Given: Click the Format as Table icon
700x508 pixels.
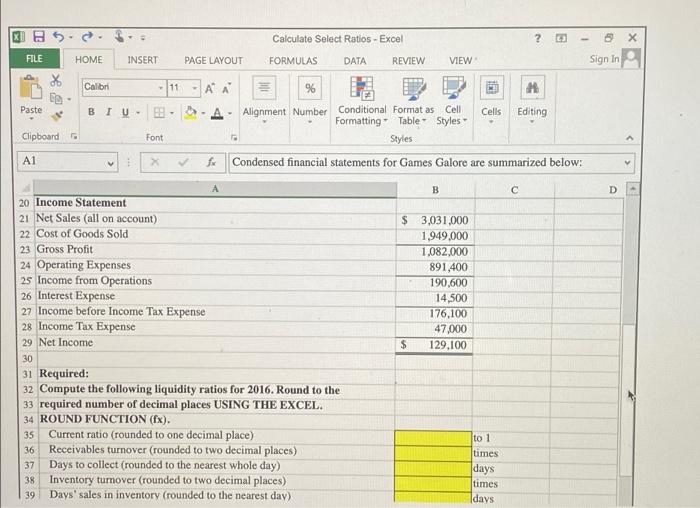Looking at the screenshot, I should (413, 88).
